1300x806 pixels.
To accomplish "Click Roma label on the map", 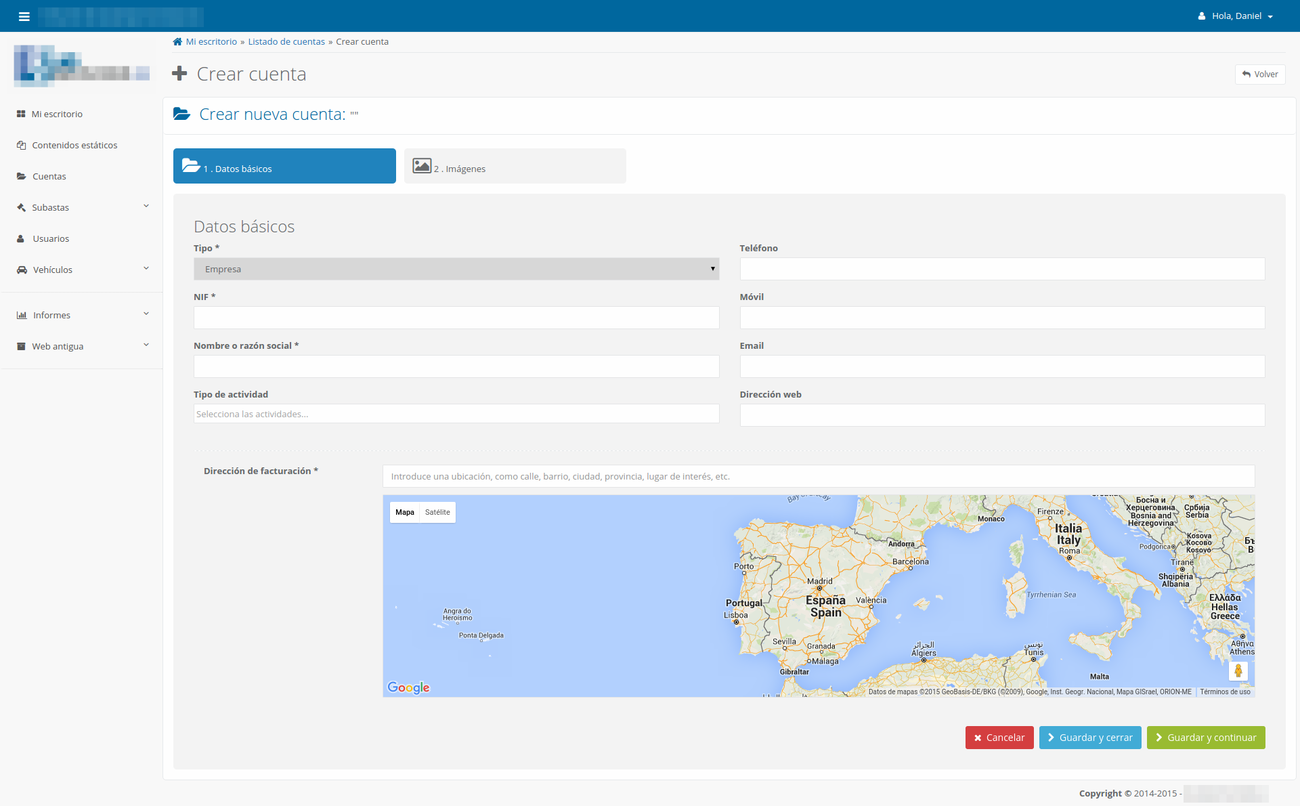I will (1069, 551).
